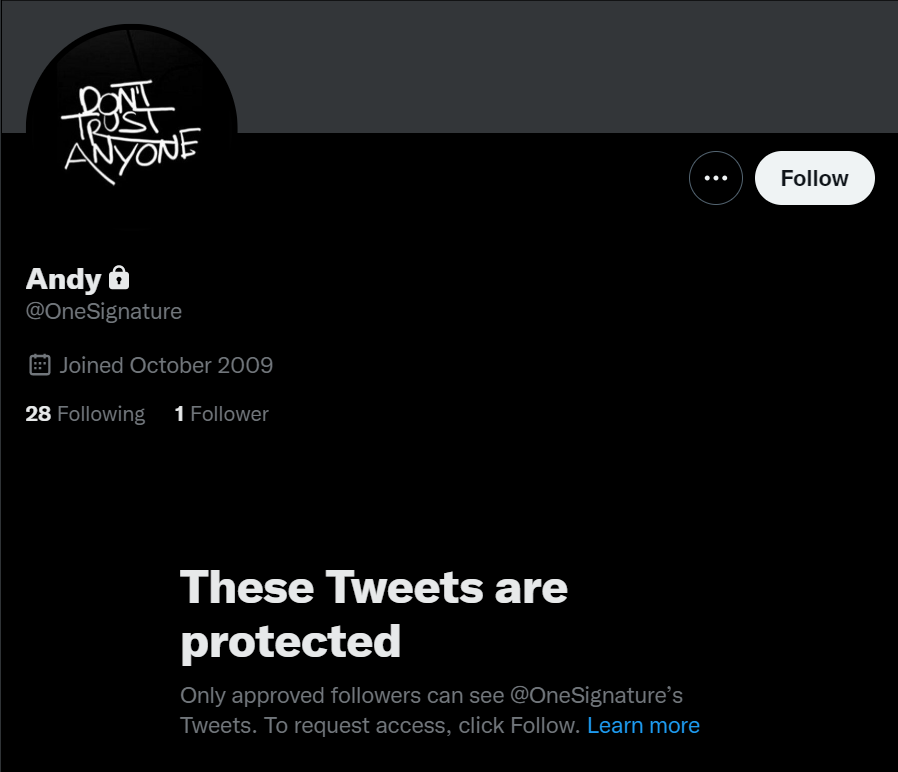Click the Follow button
Image resolution: width=898 pixels, height=772 pixels.
[814, 178]
